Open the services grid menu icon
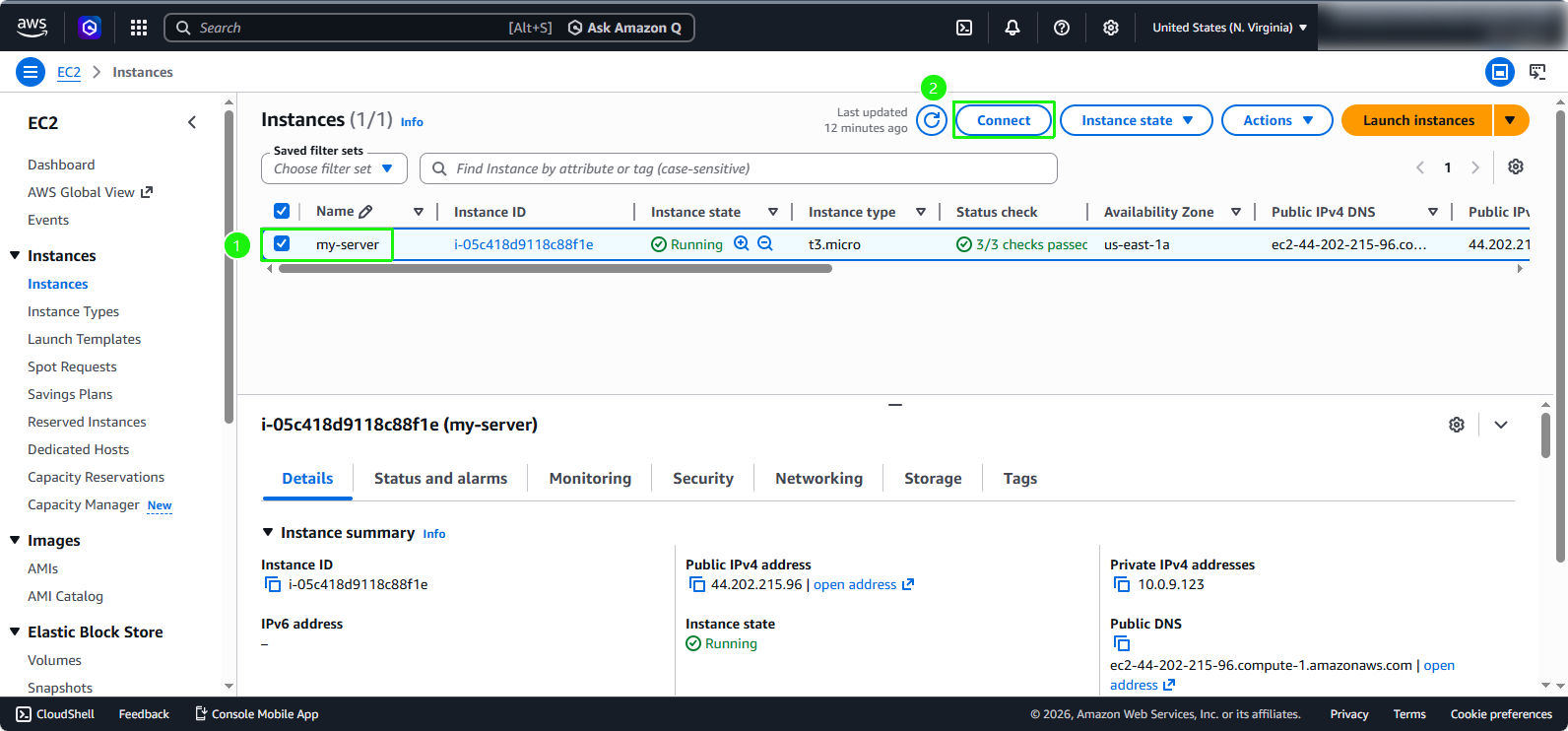The height and width of the screenshot is (731, 1568). 139,28
